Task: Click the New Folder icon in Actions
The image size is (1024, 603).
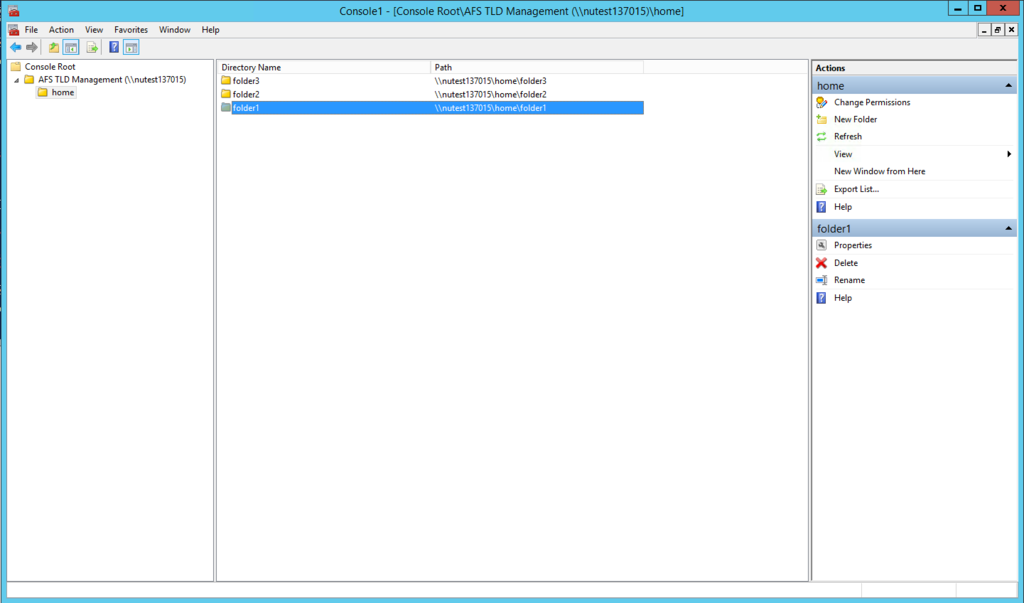Action: (822, 119)
